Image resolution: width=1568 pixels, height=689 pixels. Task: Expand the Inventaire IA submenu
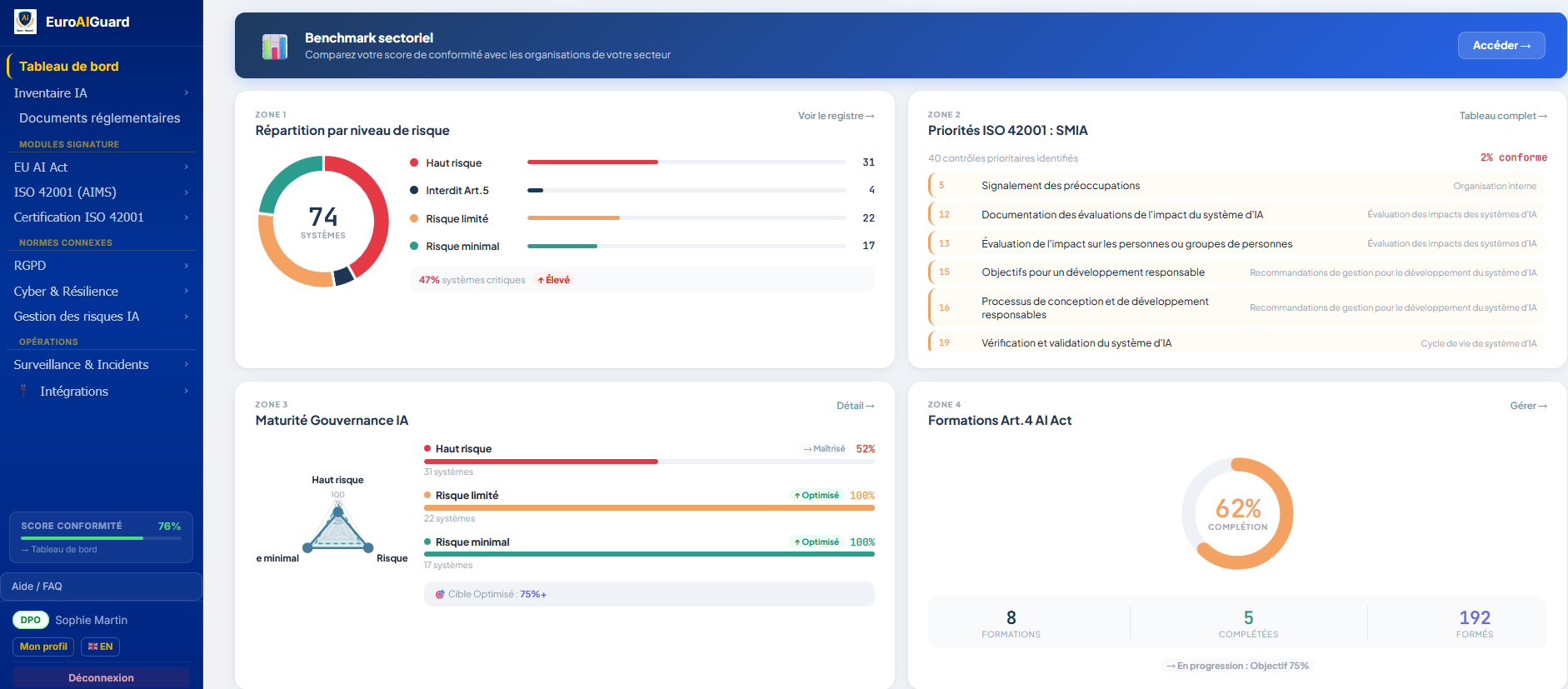pyautogui.click(x=186, y=92)
